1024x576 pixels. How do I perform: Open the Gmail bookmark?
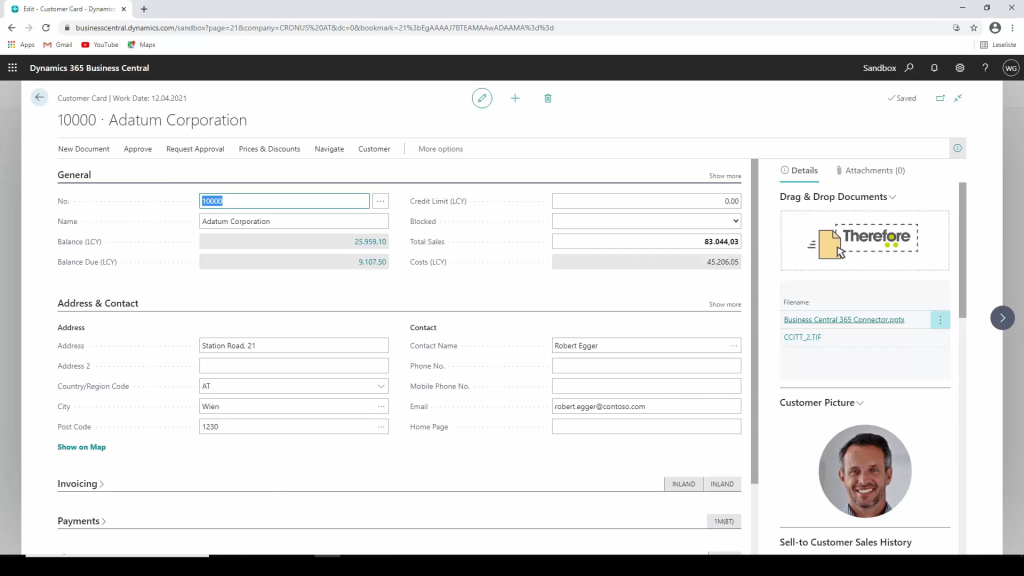[x=57, y=44]
